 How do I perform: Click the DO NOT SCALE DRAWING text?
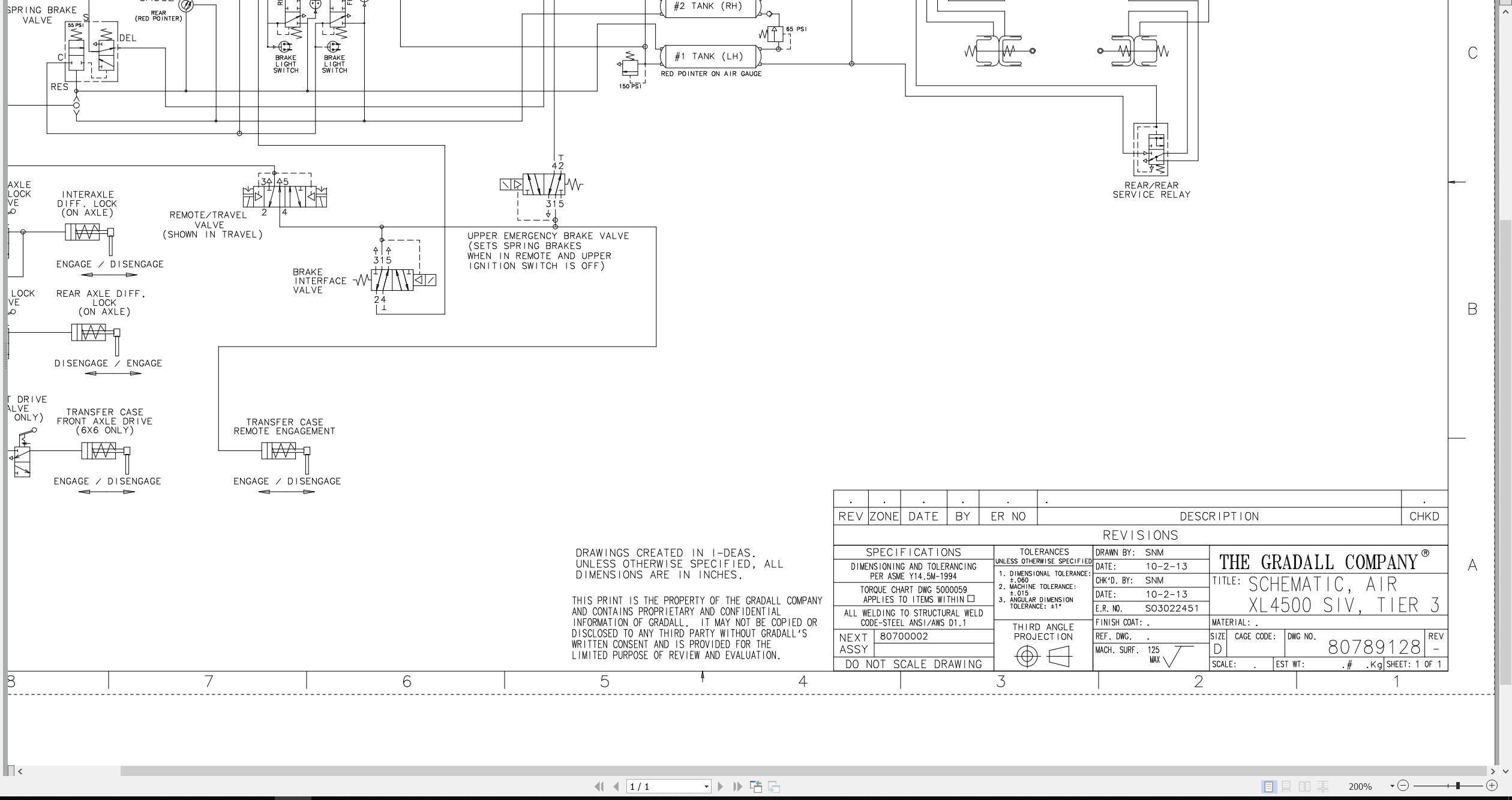click(x=913, y=664)
